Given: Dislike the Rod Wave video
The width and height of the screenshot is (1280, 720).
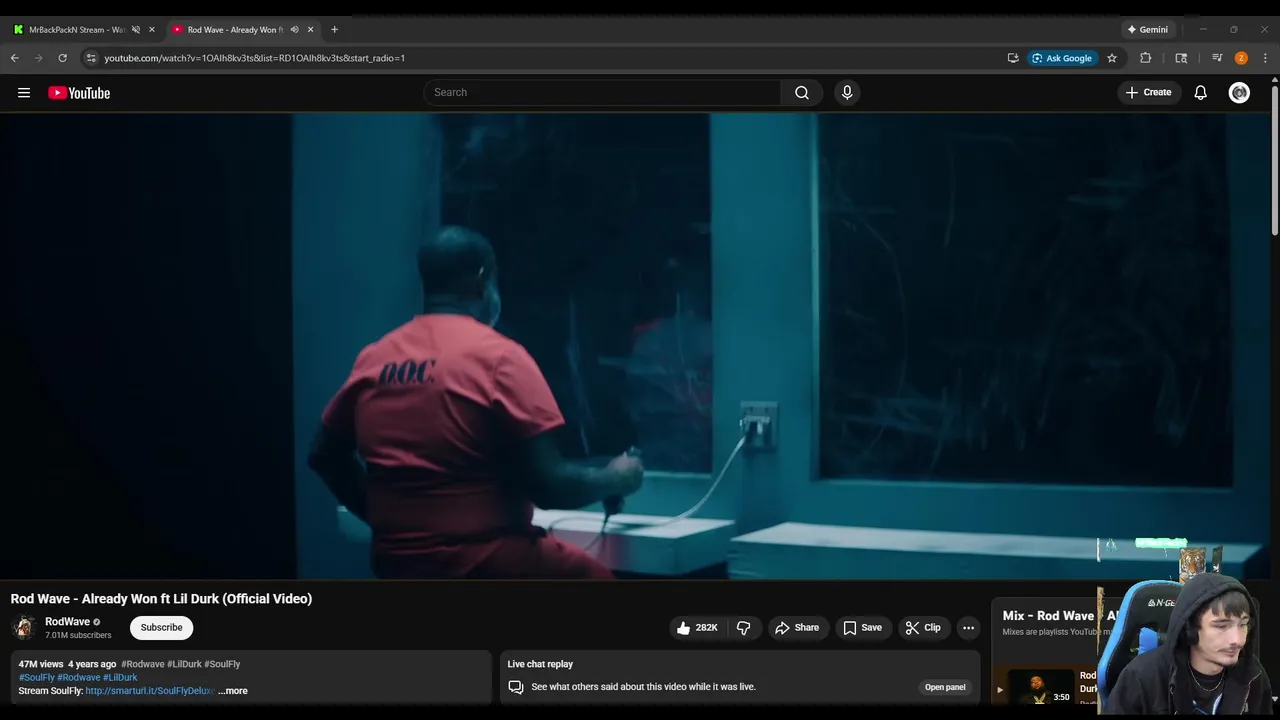Looking at the screenshot, I should 744,628.
